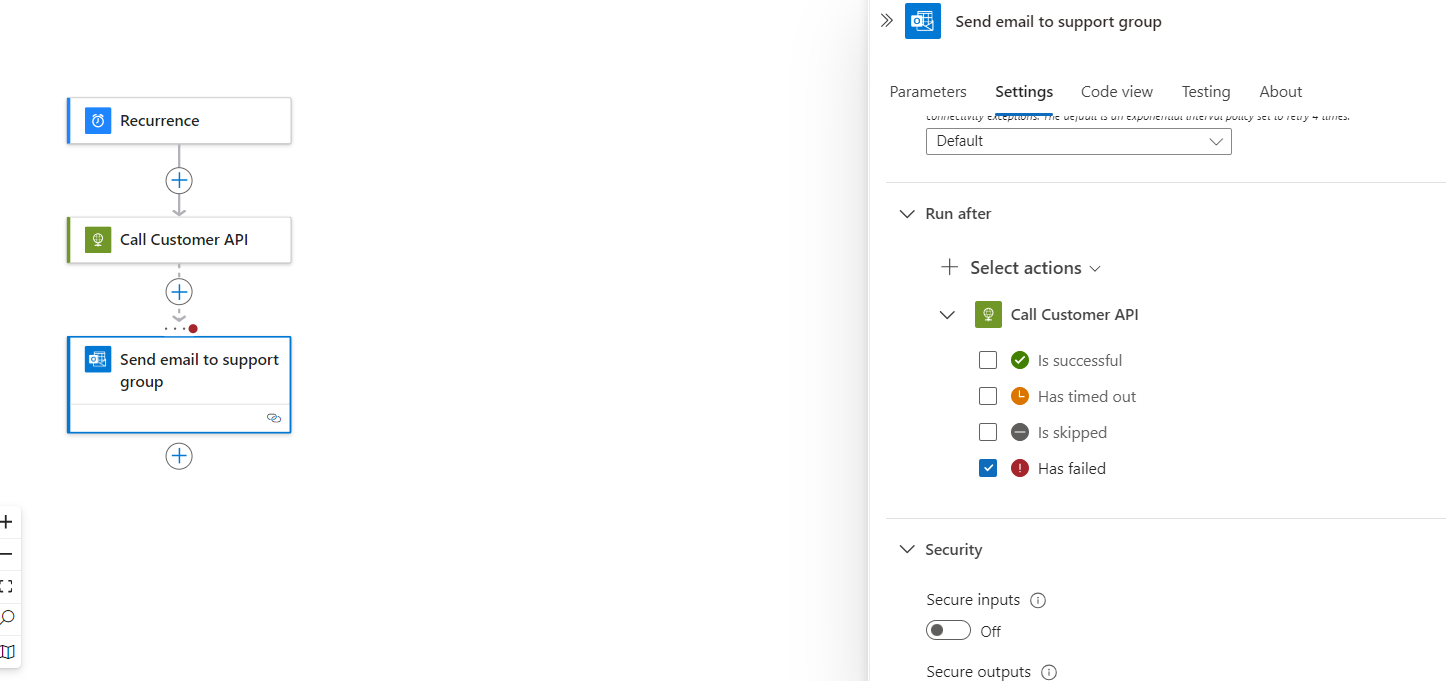Click the Call Customer API connector icon
Screen dimensions: 1446x681
97,239
